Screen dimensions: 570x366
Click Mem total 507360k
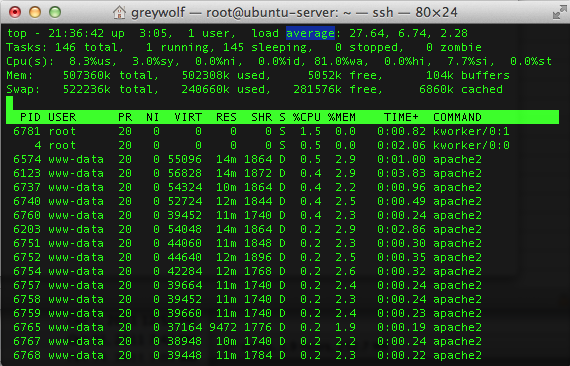click(x=87, y=75)
